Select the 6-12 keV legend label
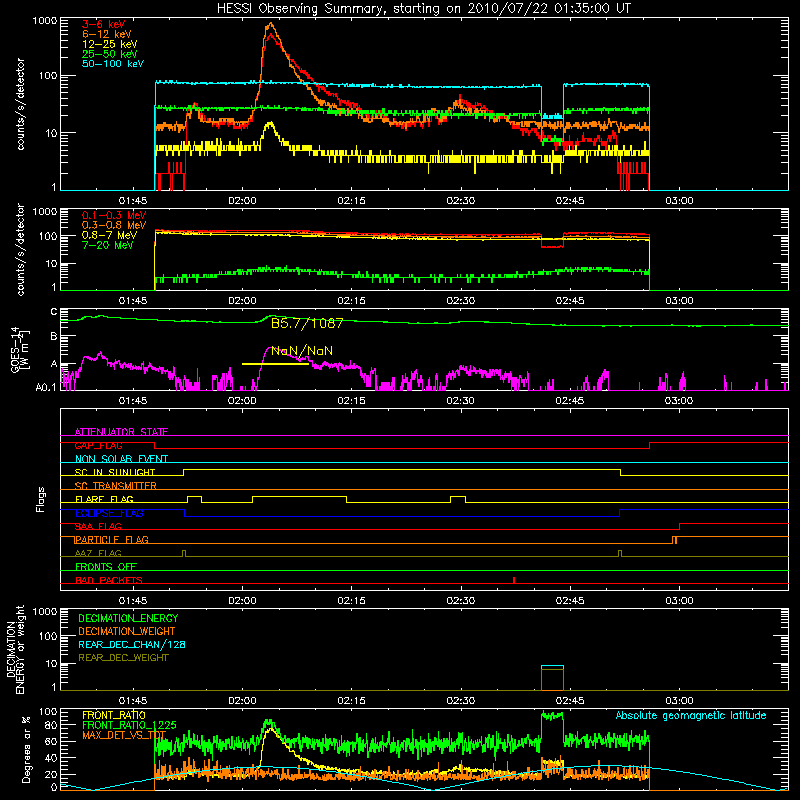This screenshot has height=800, width=800. 107,34
